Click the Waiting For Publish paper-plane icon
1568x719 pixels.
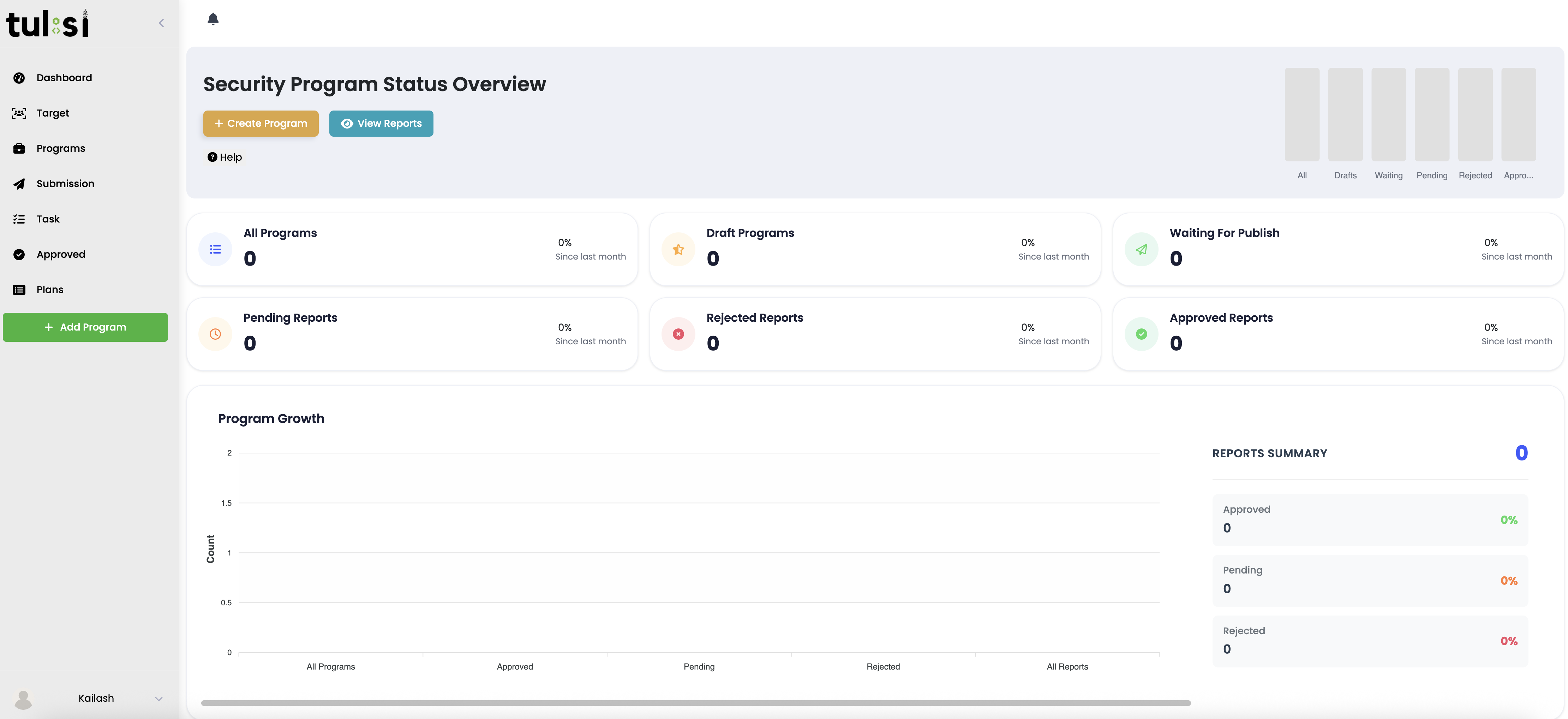[1141, 249]
